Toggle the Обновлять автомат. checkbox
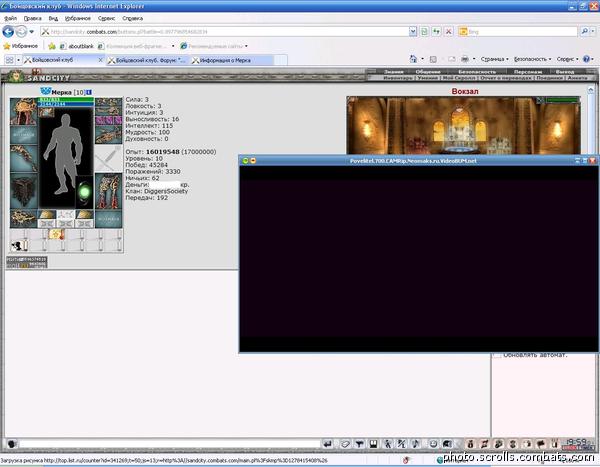This screenshot has width=600, height=467. 497,355
